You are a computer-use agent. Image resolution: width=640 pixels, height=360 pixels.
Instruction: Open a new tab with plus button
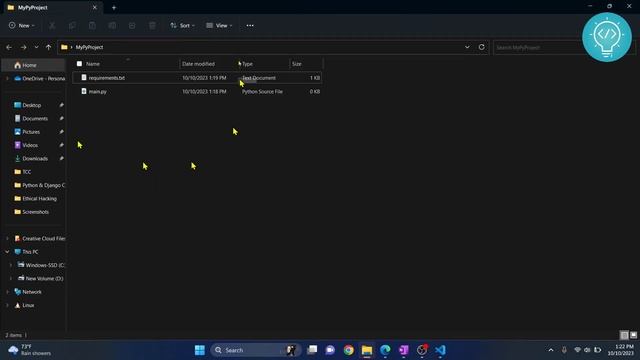point(114,7)
